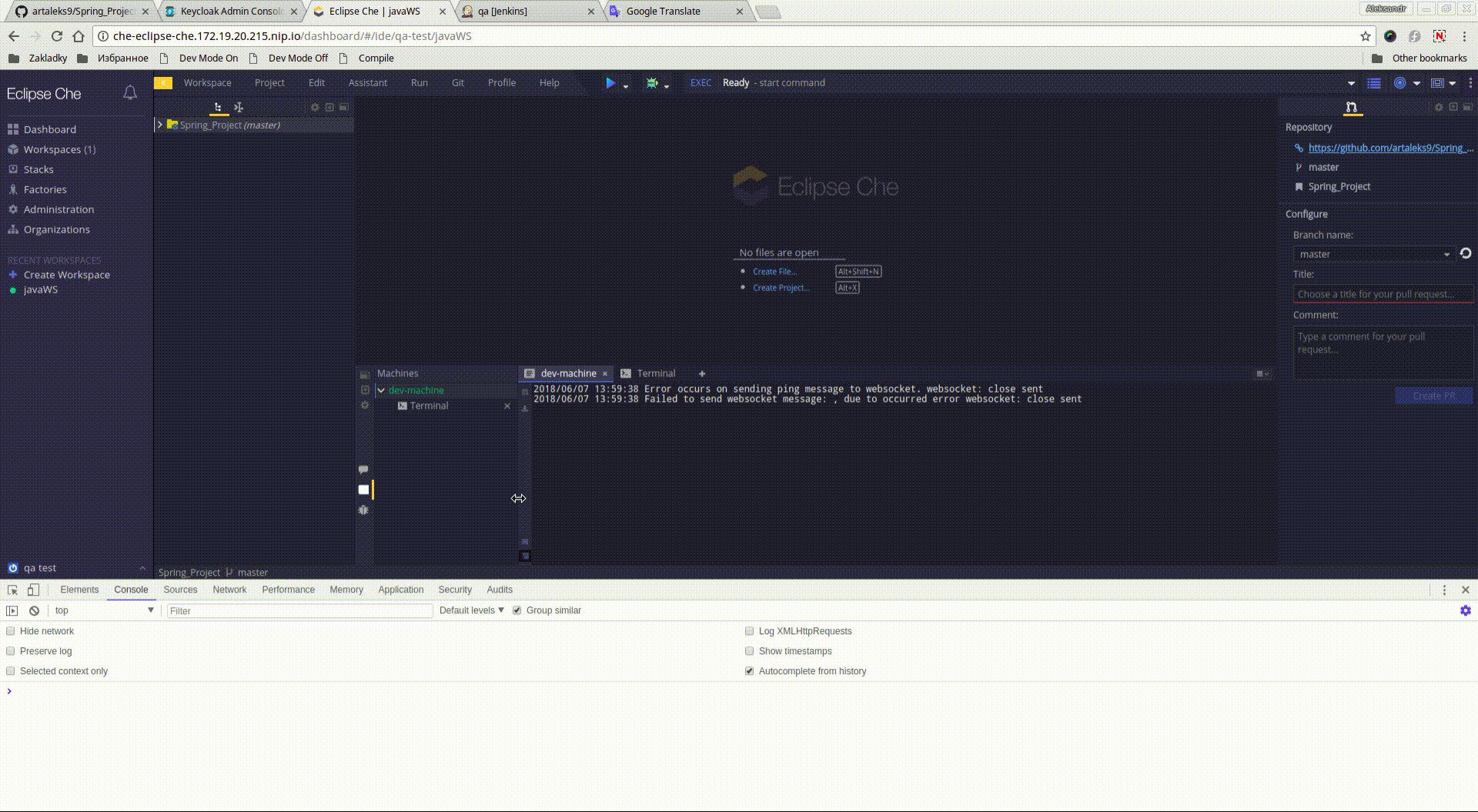The width and height of the screenshot is (1478, 812).
Task: Open the top context dropdown in console
Action: point(105,610)
